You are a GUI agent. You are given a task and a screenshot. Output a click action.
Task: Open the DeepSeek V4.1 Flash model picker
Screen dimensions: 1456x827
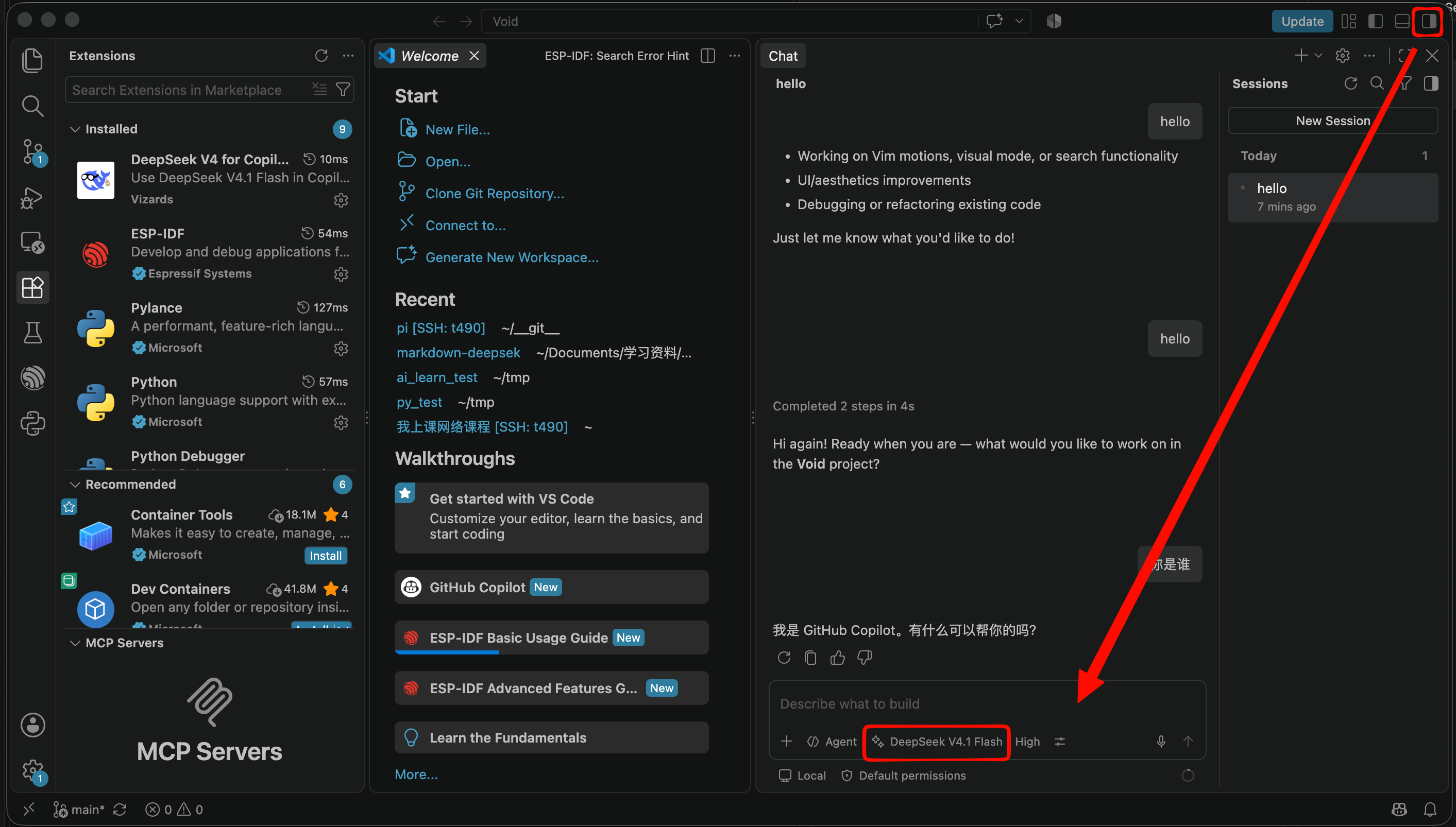[x=937, y=741]
